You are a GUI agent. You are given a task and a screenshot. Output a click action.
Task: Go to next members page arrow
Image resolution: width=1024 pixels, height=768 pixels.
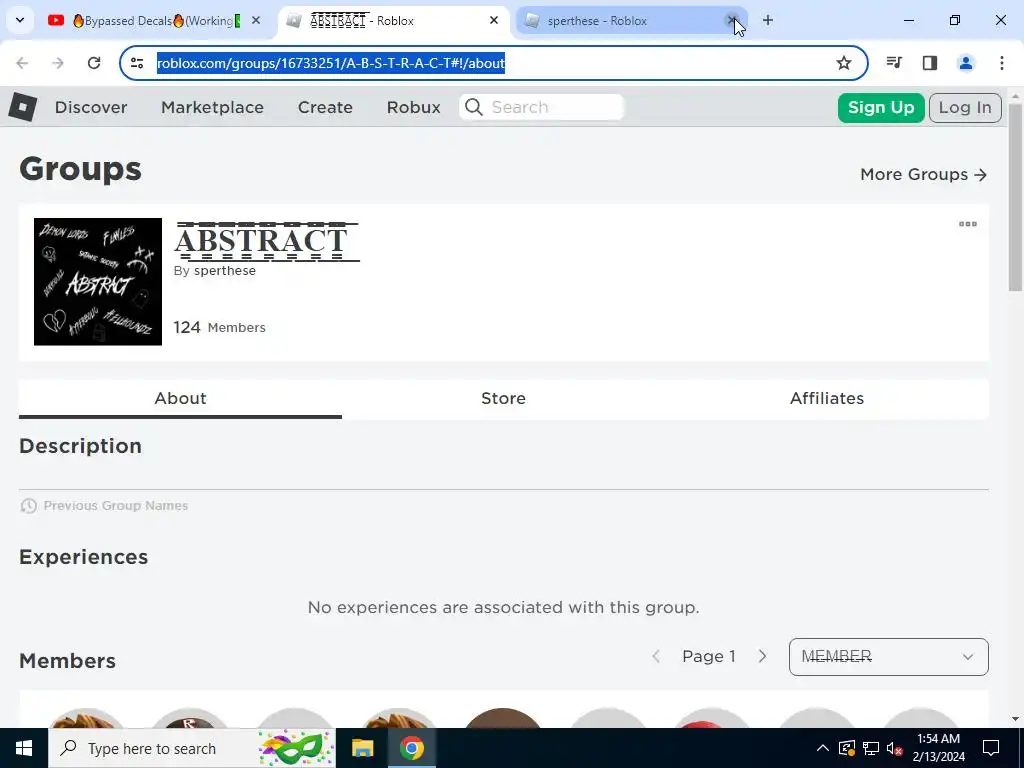point(762,656)
